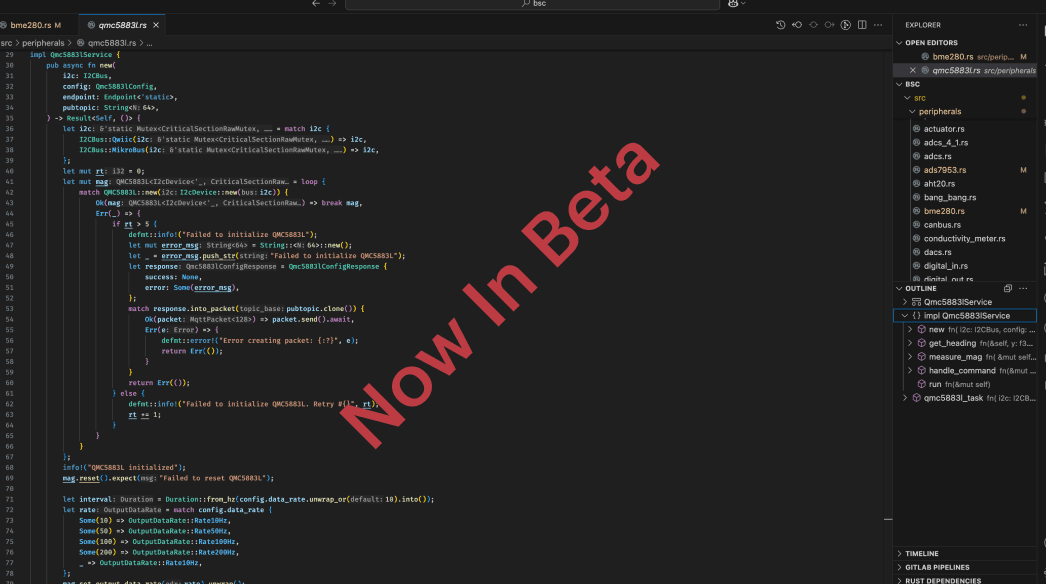Open the Copilot chat icon
Image resolution: width=1046 pixels, height=584 pixels.
coord(733,3)
